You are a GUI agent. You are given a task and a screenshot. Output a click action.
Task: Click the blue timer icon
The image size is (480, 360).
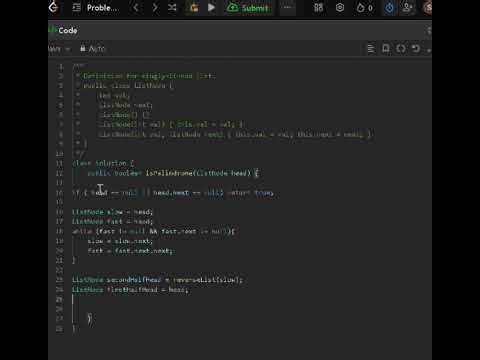(x=389, y=7)
